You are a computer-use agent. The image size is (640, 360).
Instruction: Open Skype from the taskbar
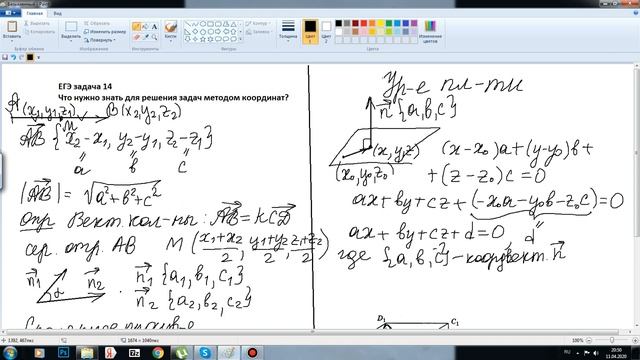pos(205,352)
